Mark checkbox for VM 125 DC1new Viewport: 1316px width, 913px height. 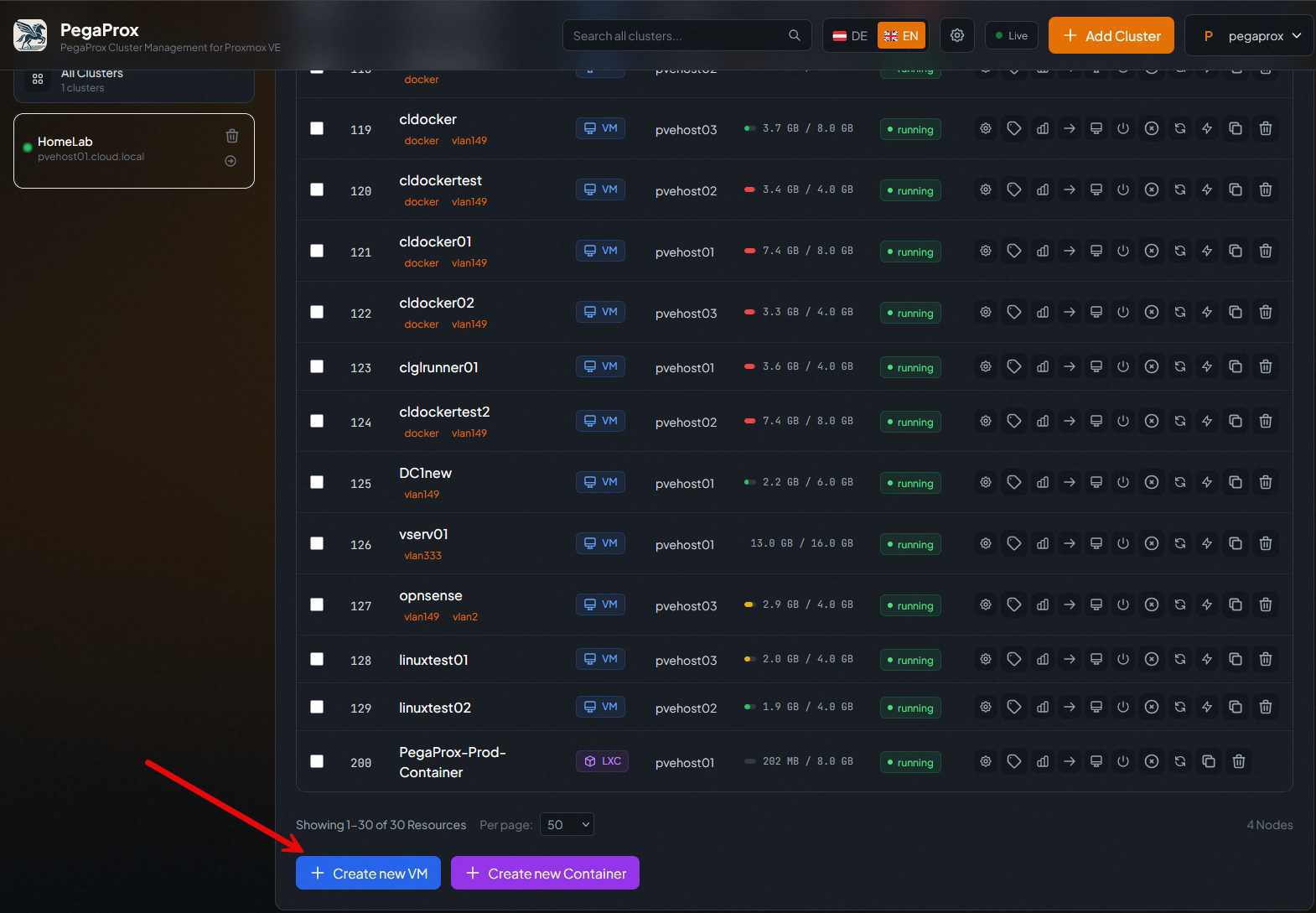(317, 482)
